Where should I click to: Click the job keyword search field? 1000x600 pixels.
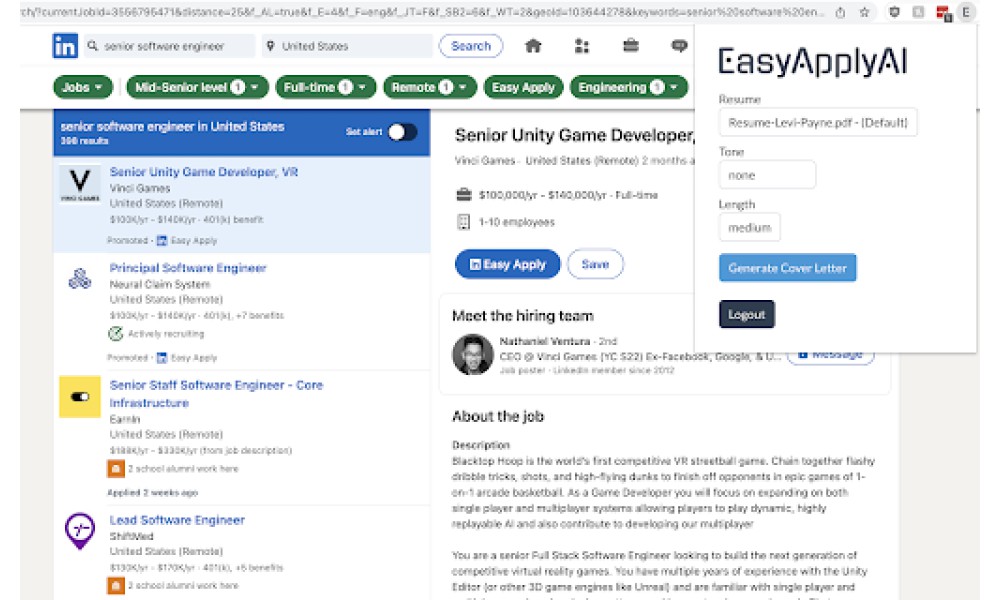(169, 46)
